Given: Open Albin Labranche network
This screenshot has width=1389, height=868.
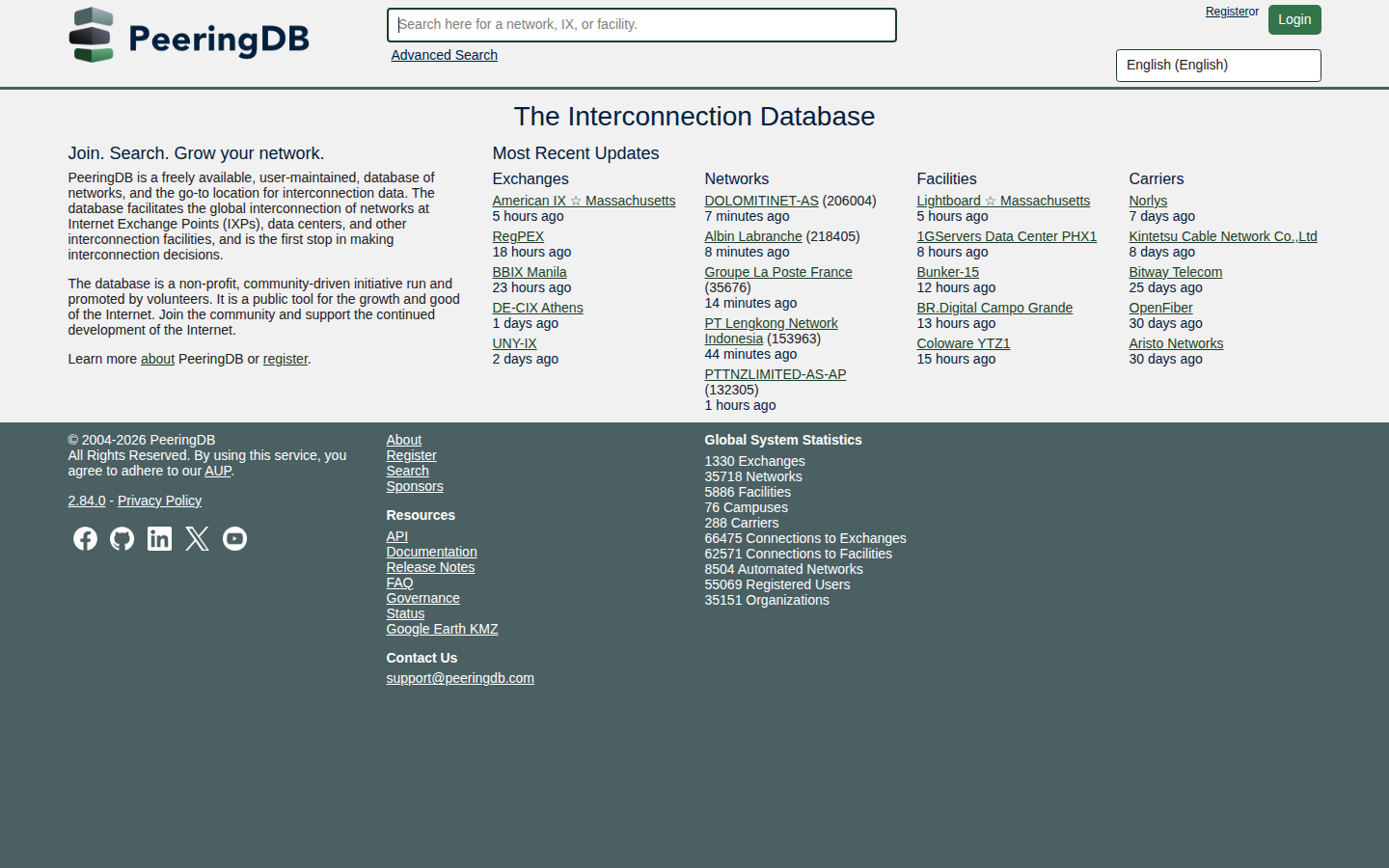Looking at the screenshot, I should click(x=753, y=236).
